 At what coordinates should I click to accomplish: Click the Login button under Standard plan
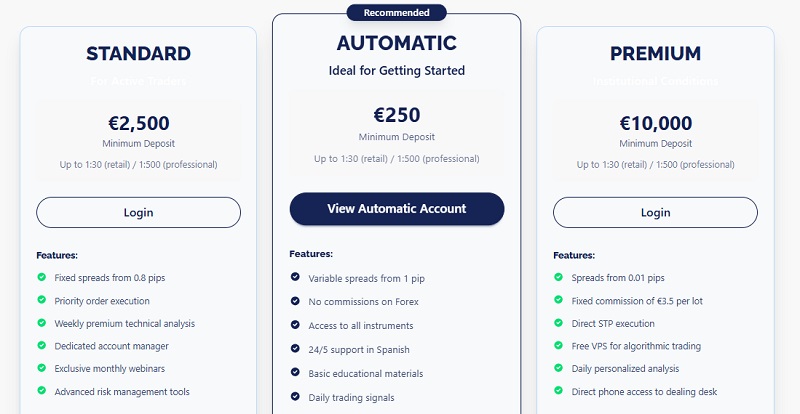(x=138, y=212)
